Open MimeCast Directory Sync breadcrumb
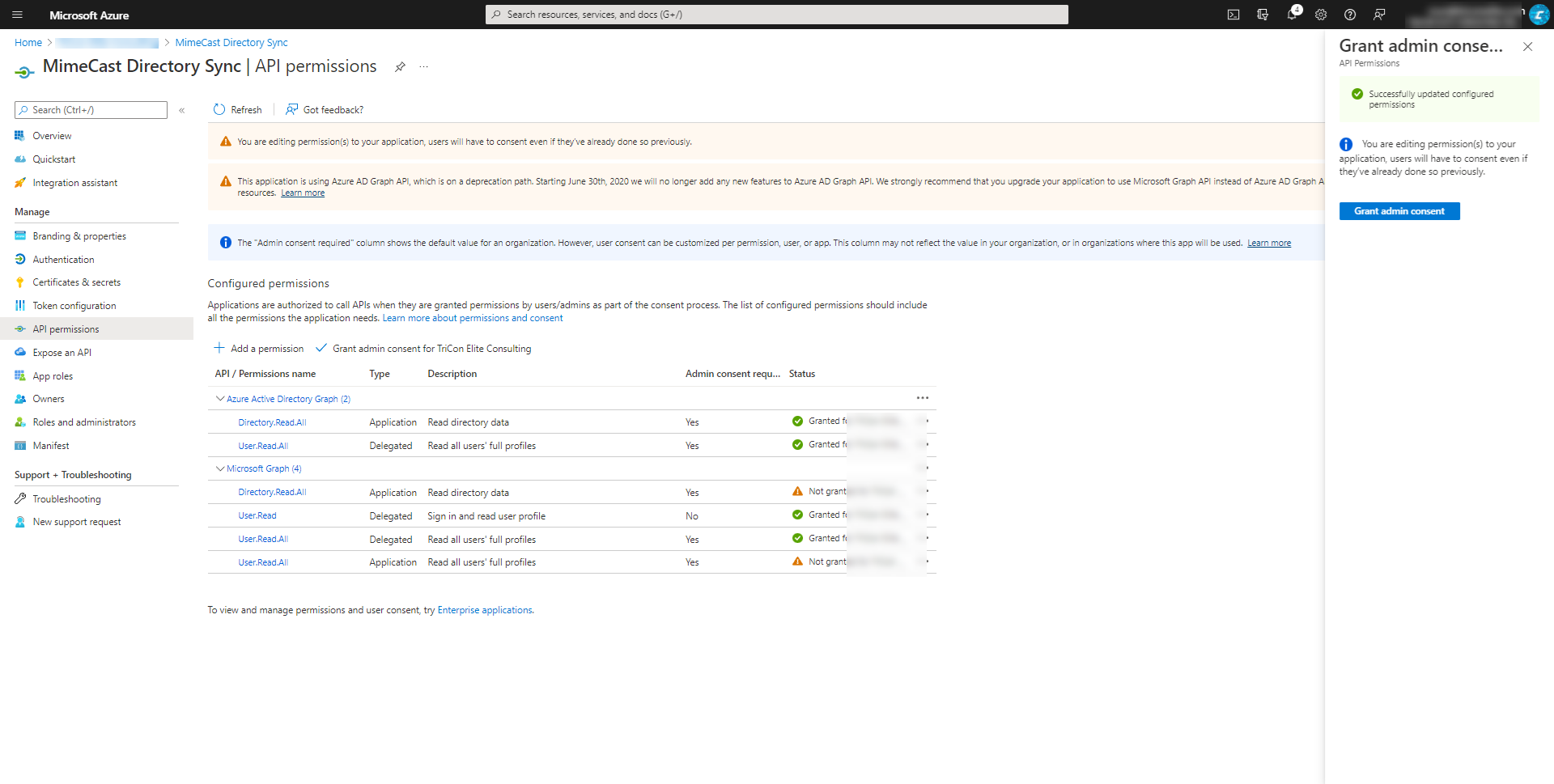This screenshot has height=784, width=1554. [x=231, y=43]
